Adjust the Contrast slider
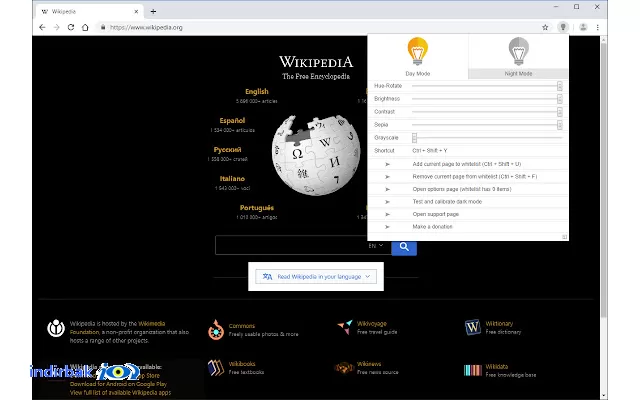The height and width of the screenshot is (400, 640). click(487, 111)
